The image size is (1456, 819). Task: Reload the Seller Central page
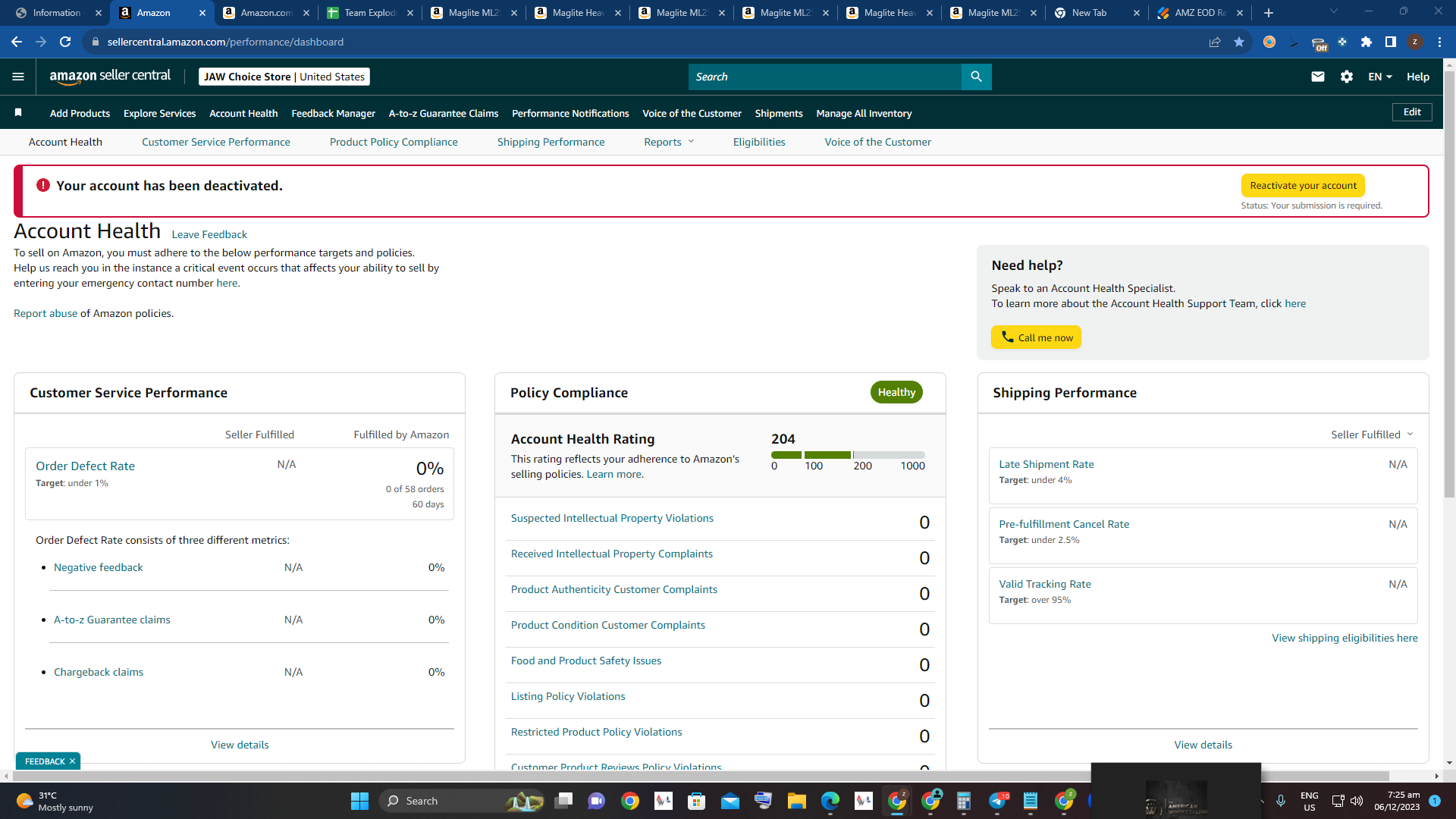click(x=65, y=42)
